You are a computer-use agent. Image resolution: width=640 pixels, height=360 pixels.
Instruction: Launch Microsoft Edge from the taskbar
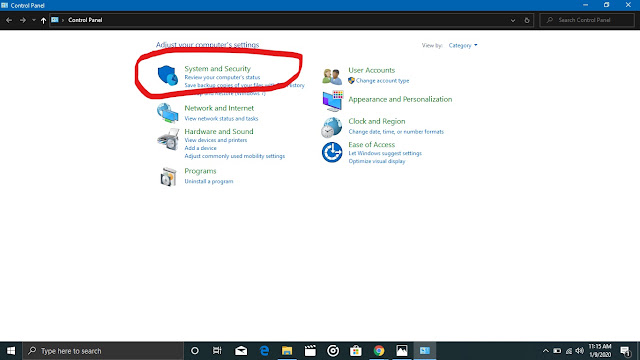(x=264, y=351)
